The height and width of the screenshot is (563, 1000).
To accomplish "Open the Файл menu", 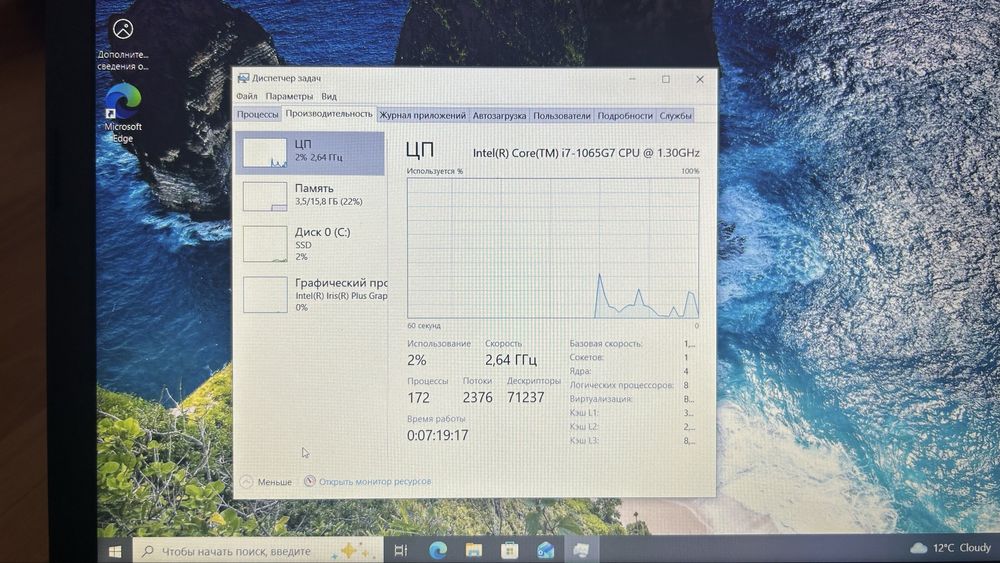I will (x=247, y=96).
